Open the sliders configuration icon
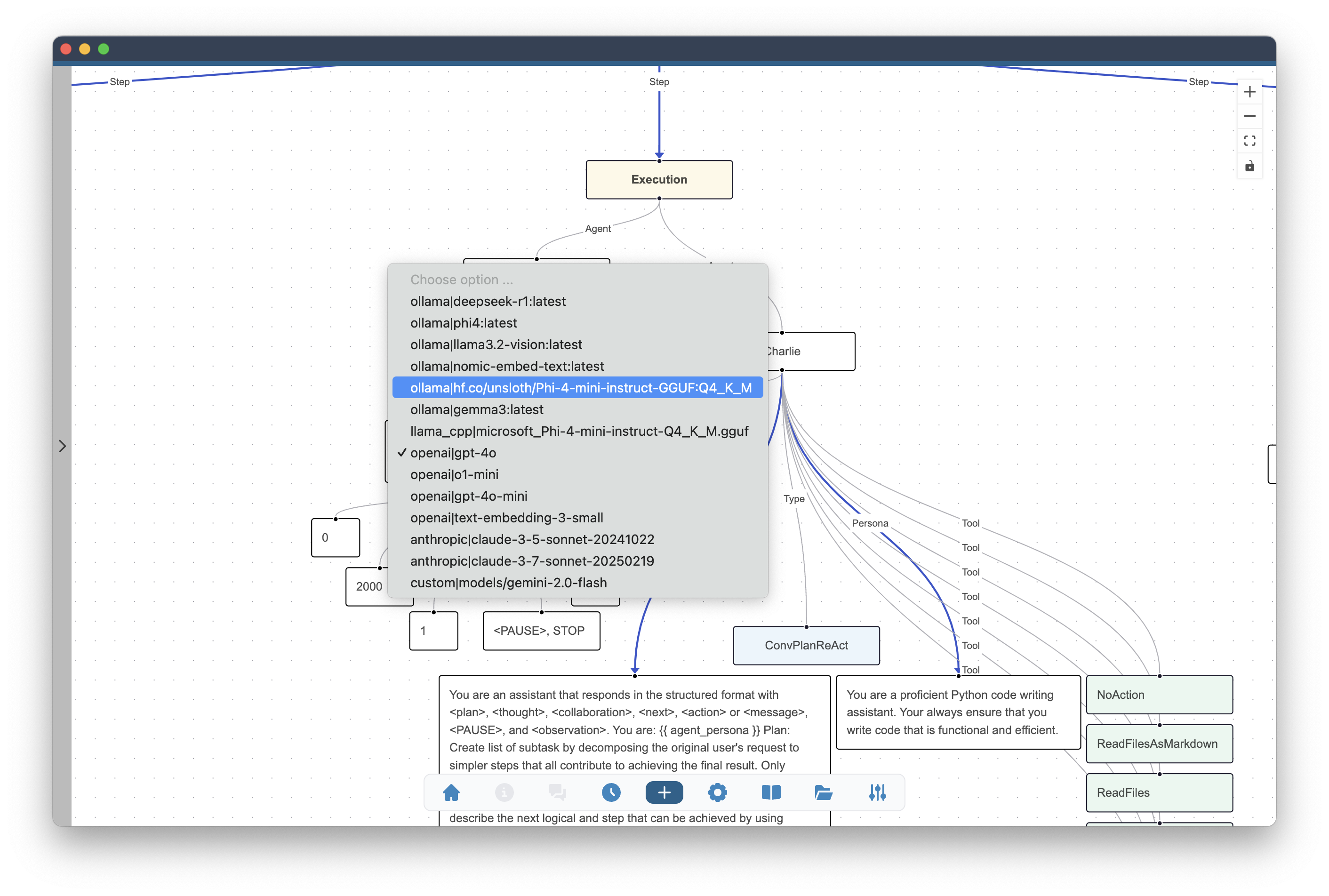Viewport: 1329px width, 896px height. click(877, 792)
